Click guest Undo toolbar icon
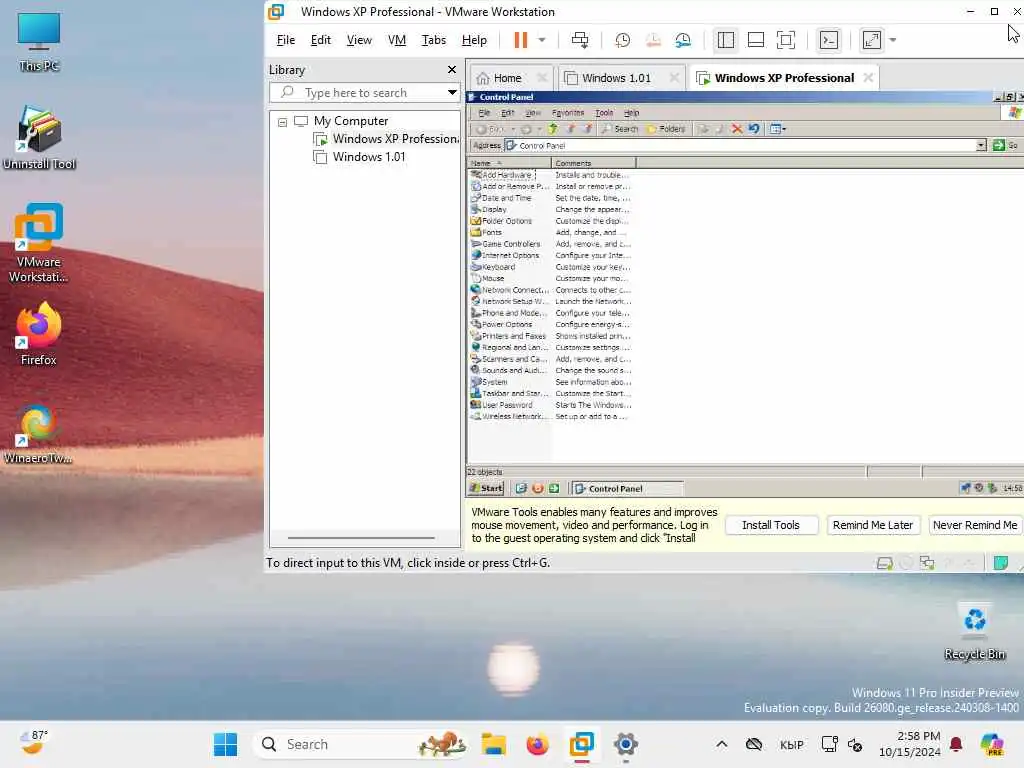This screenshot has width=1024, height=768. tap(754, 129)
